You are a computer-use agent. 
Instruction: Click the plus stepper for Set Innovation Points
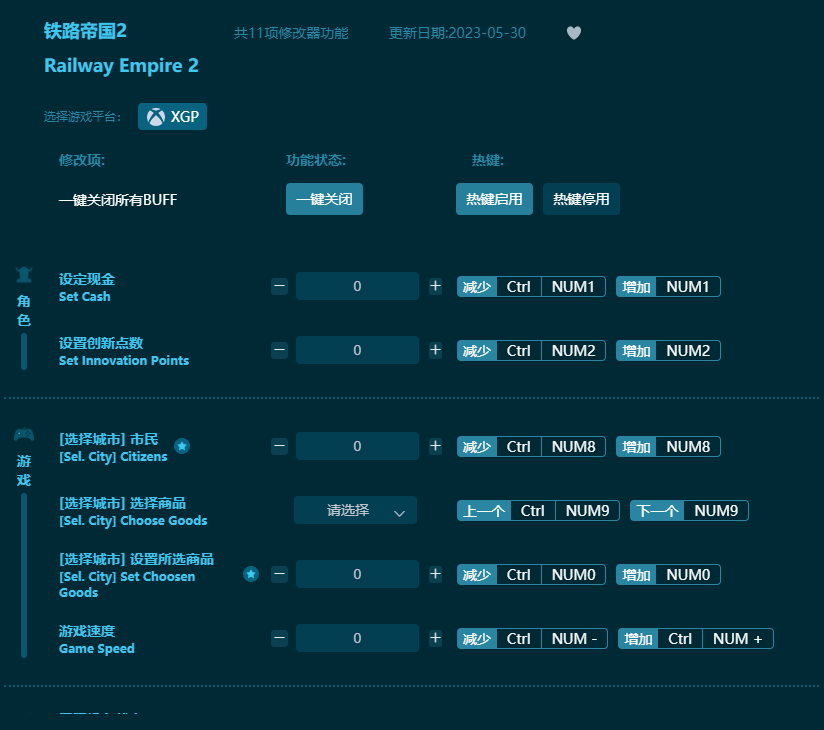point(435,350)
